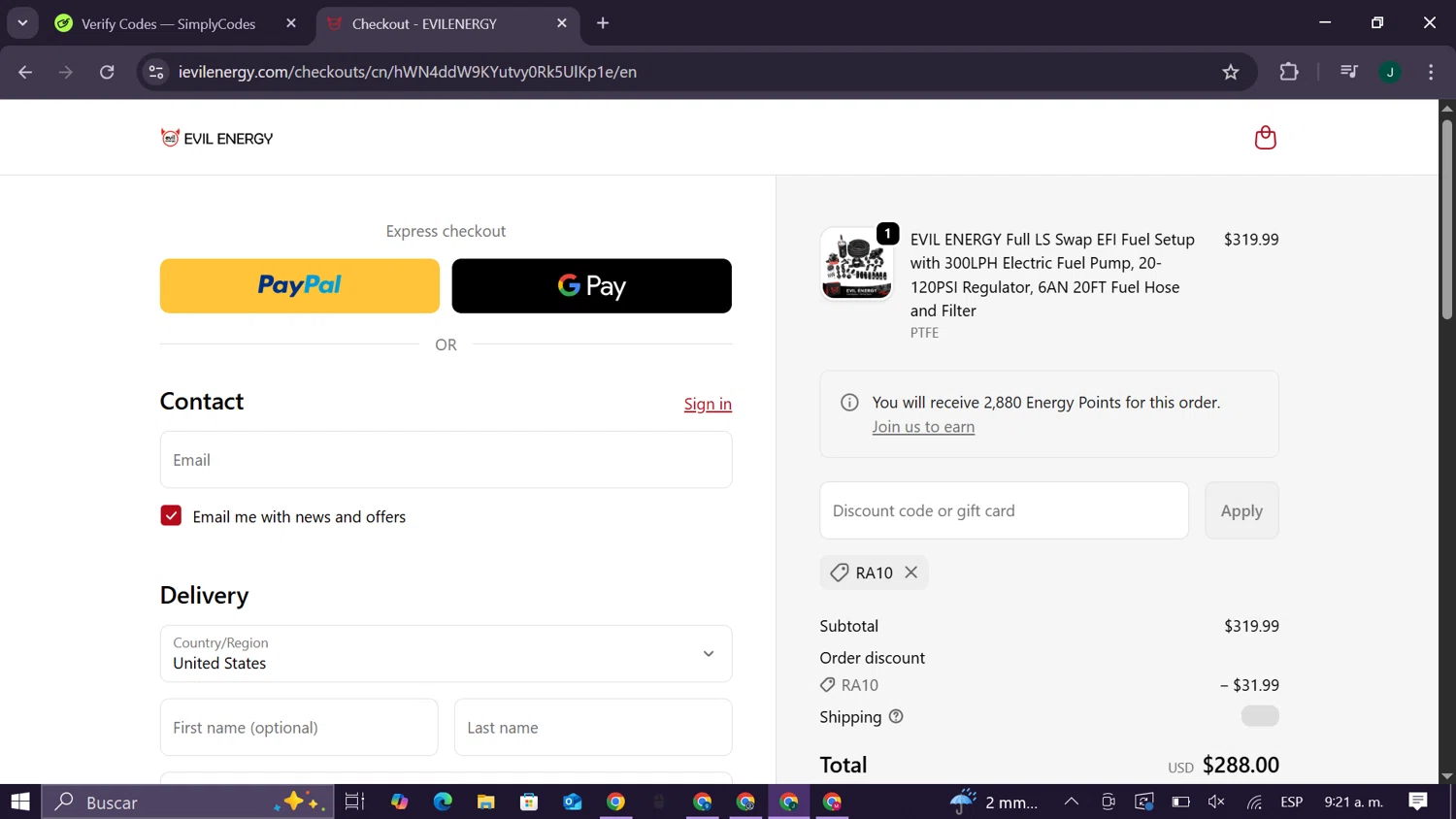The width and height of the screenshot is (1456, 819).
Task: Launch Microsoft Edge from the taskbar
Action: point(443,802)
